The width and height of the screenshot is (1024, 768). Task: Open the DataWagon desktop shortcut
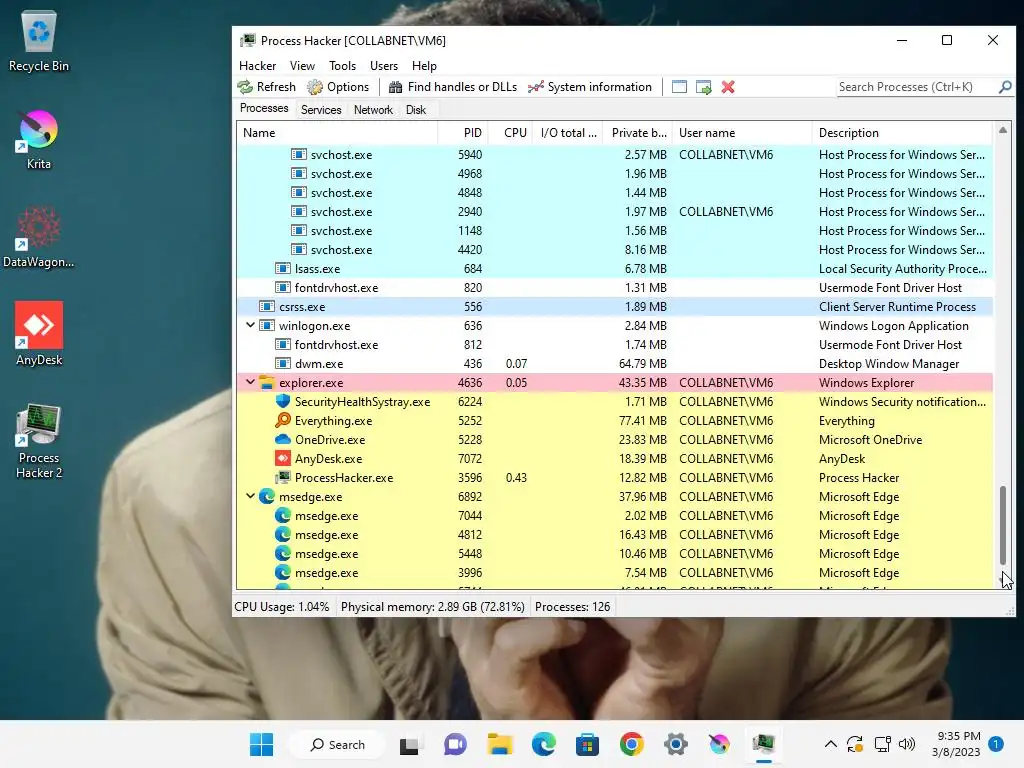(x=39, y=237)
